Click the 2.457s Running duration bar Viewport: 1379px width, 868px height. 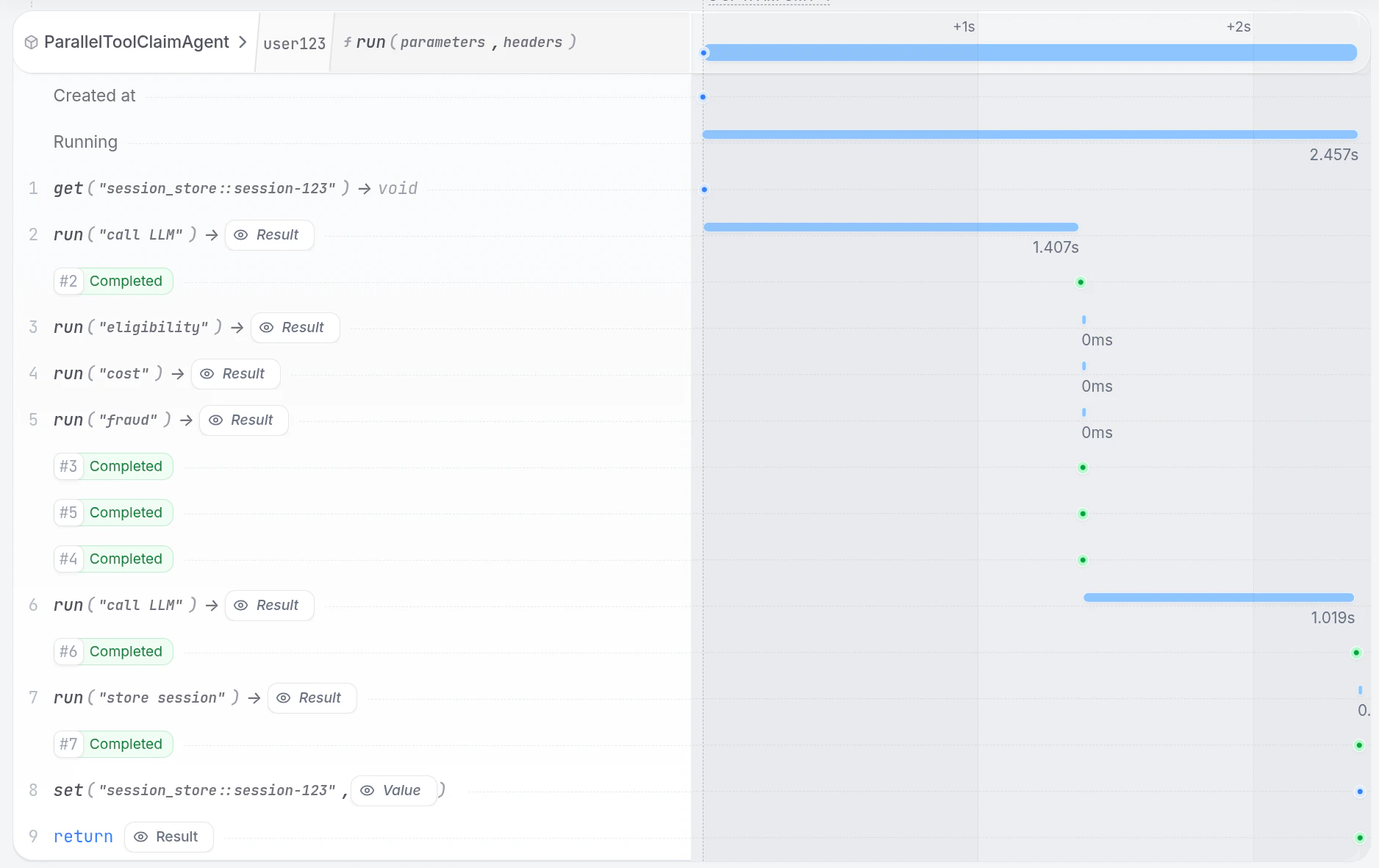[1030, 134]
